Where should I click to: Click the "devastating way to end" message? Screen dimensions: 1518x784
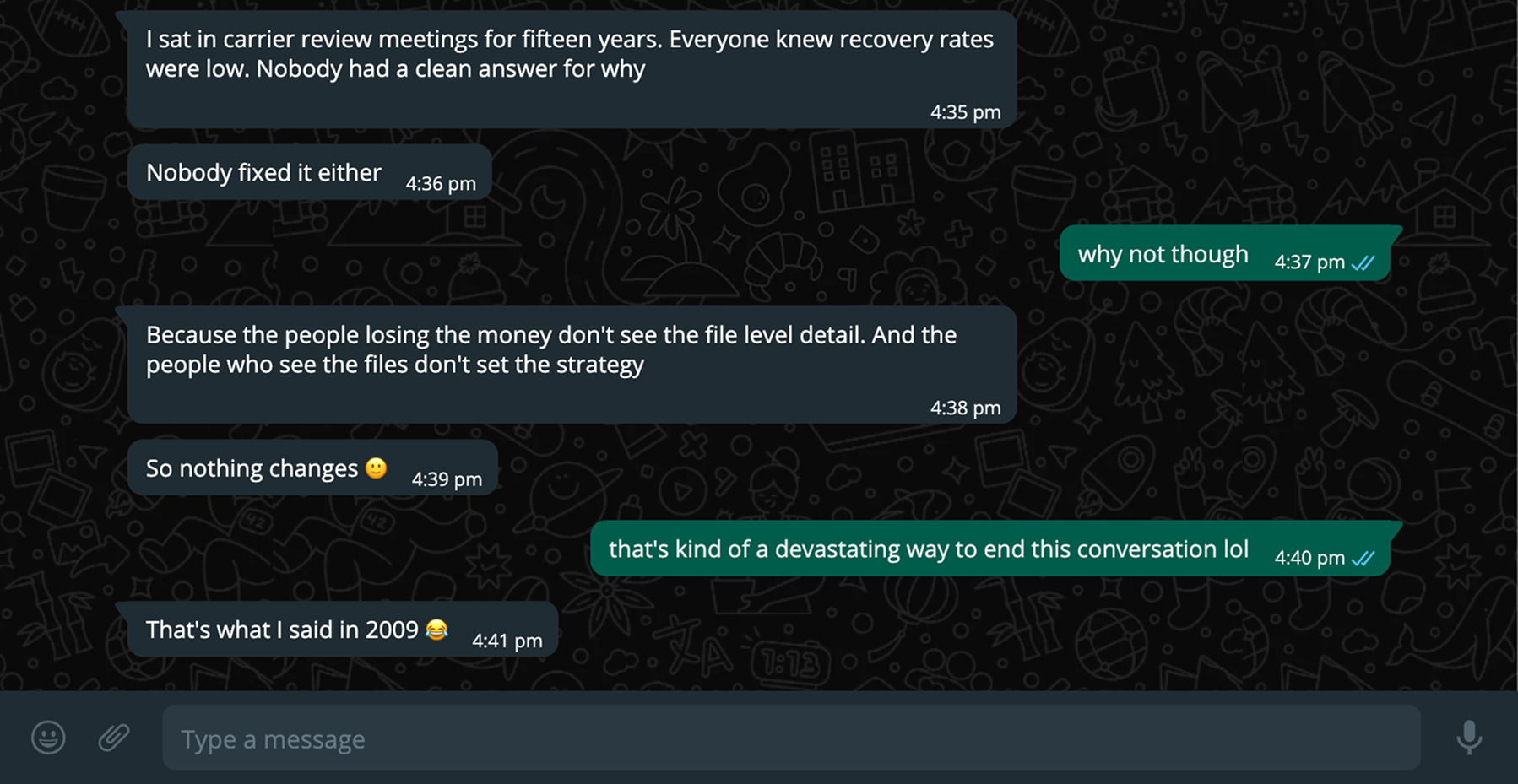click(928, 549)
